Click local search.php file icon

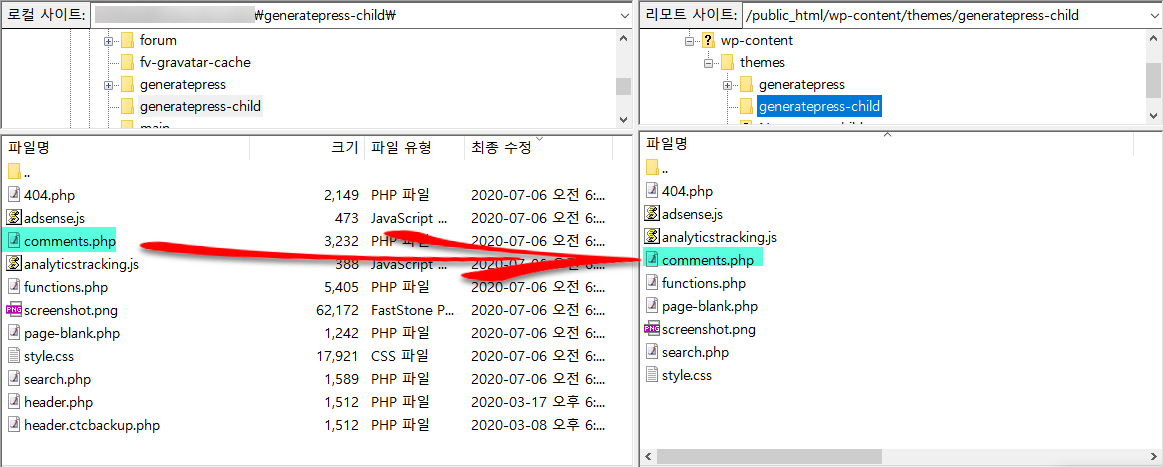[14, 379]
